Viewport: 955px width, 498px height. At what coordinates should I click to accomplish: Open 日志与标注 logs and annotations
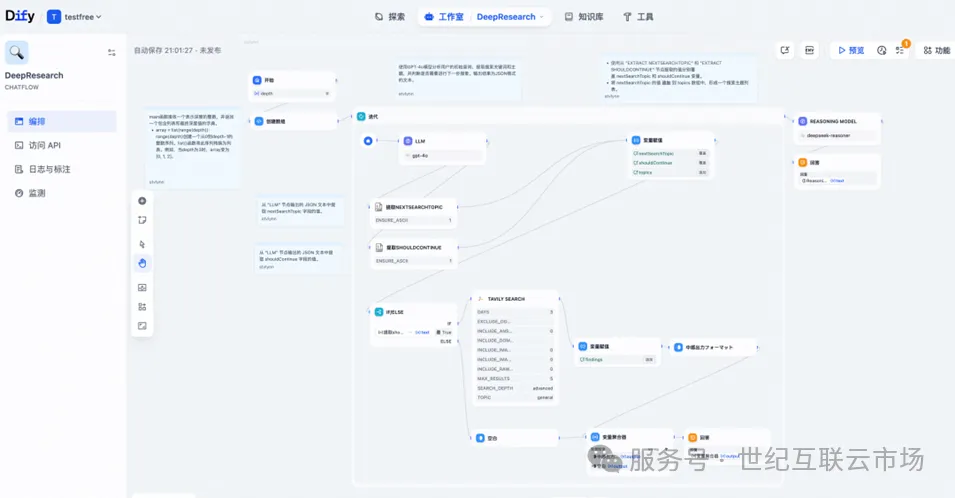[50, 169]
